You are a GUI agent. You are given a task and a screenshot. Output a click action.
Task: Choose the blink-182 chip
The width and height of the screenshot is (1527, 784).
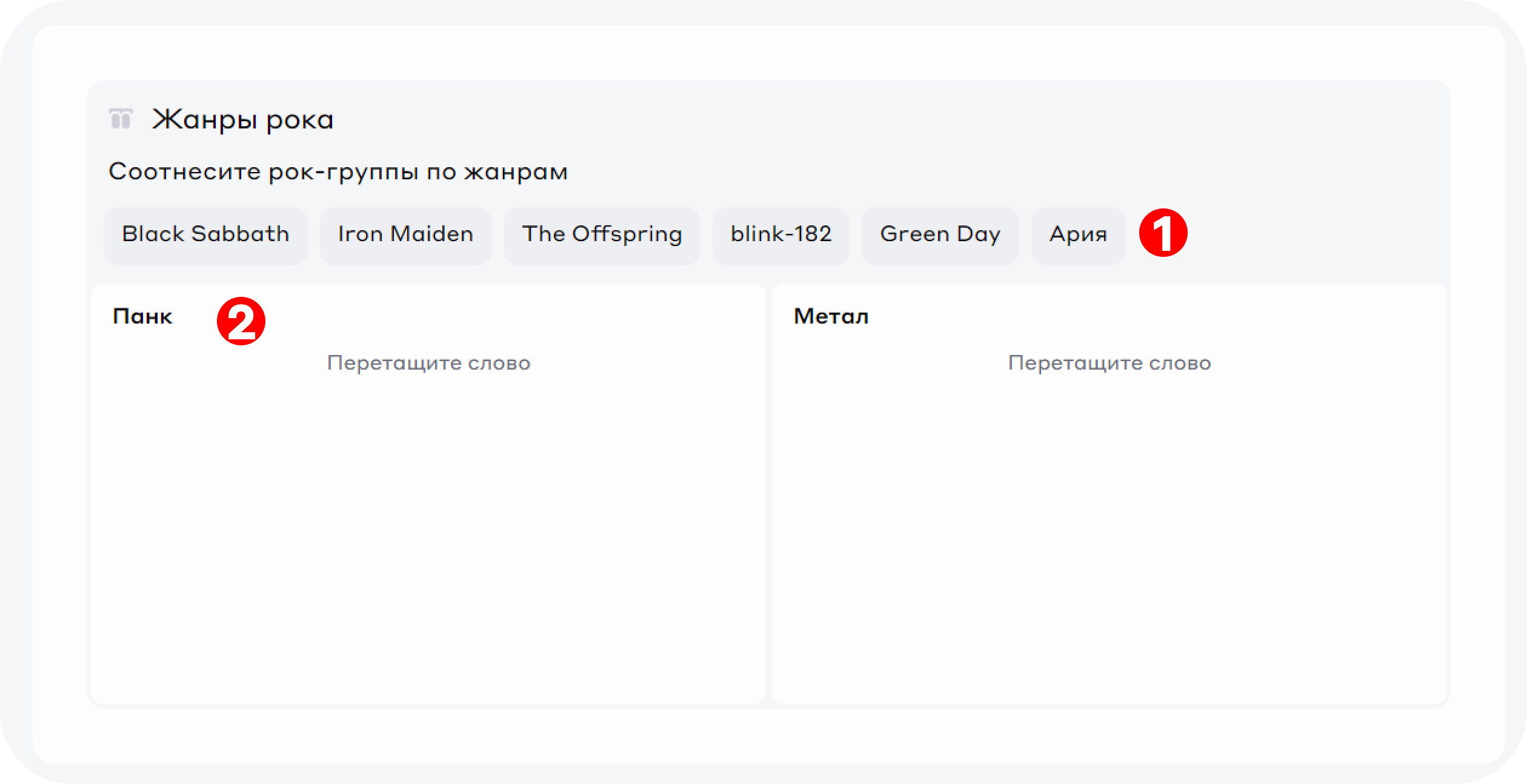tap(780, 234)
